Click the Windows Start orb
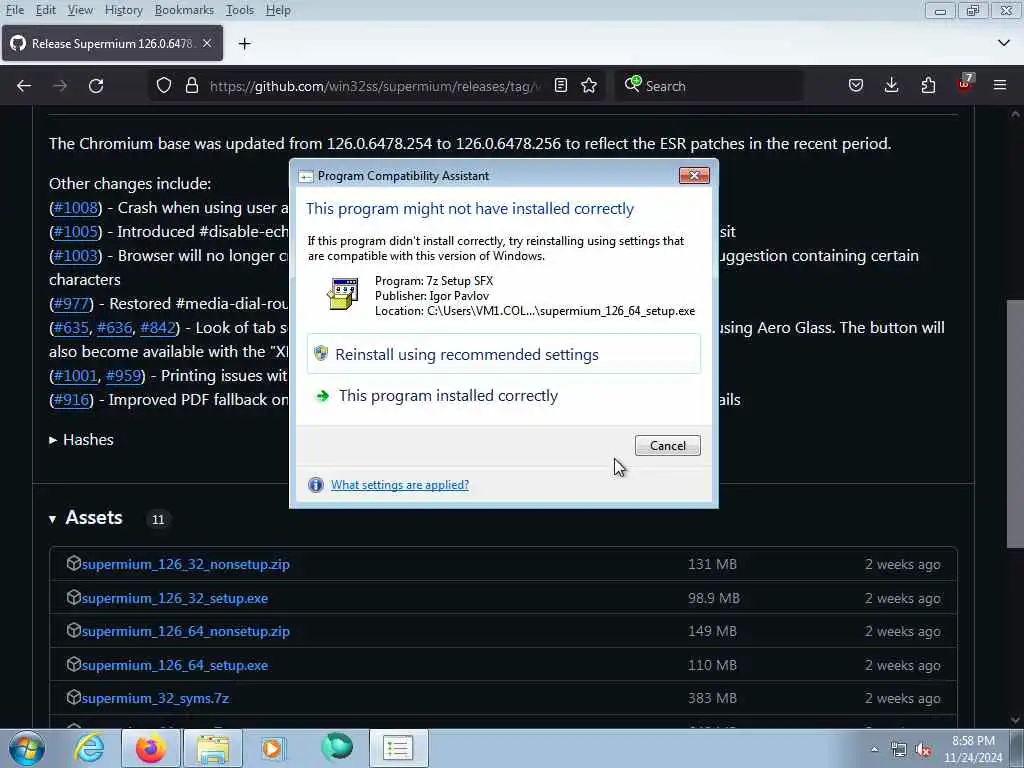Image resolution: width=1024 pixels, height=768 pixels. pyautogui.click(x=26, y=748)
